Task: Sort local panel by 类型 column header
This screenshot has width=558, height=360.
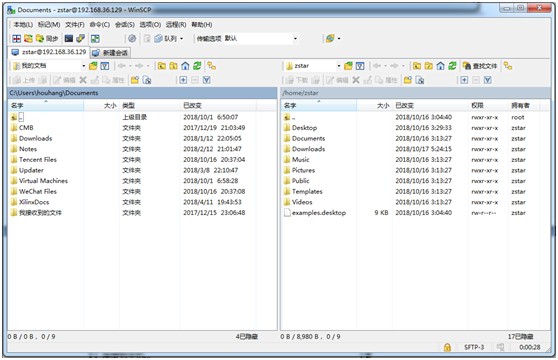Action: [x=150, y=105]
